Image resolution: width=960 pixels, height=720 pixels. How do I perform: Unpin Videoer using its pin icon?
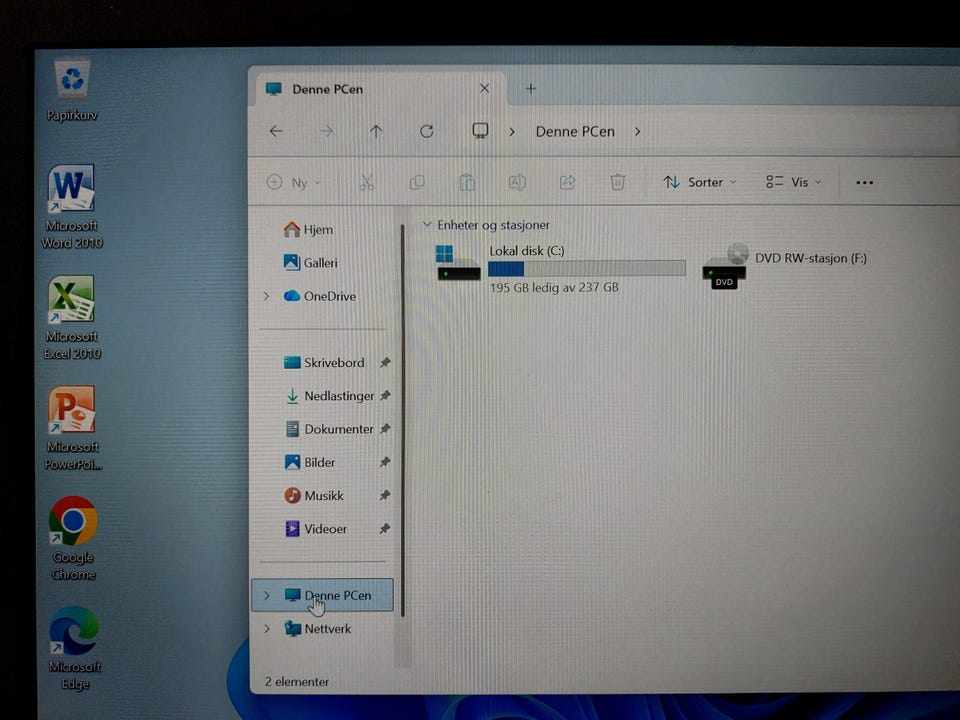point(385,528)
